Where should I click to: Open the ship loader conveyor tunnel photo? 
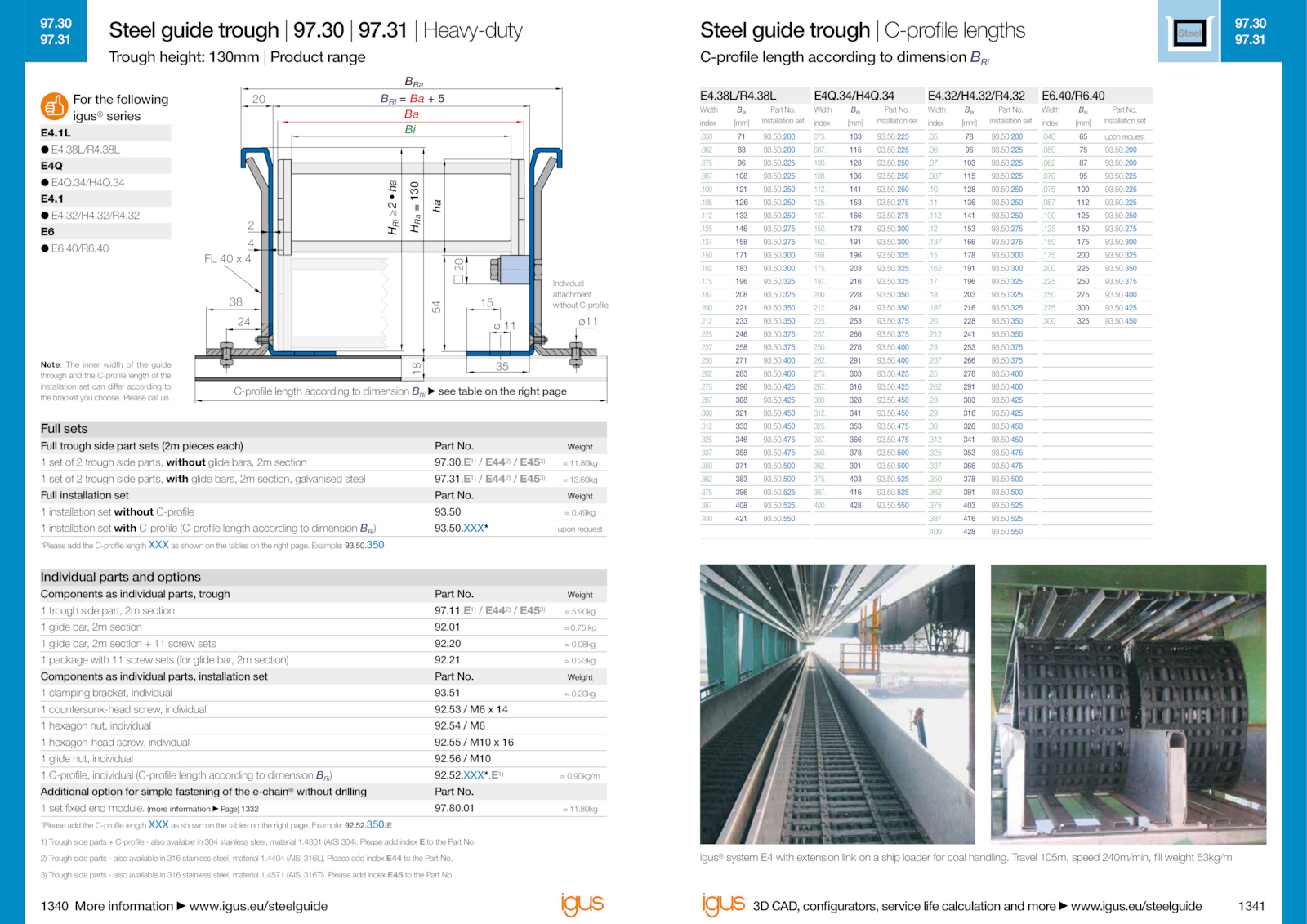click(x=837, y=704)
